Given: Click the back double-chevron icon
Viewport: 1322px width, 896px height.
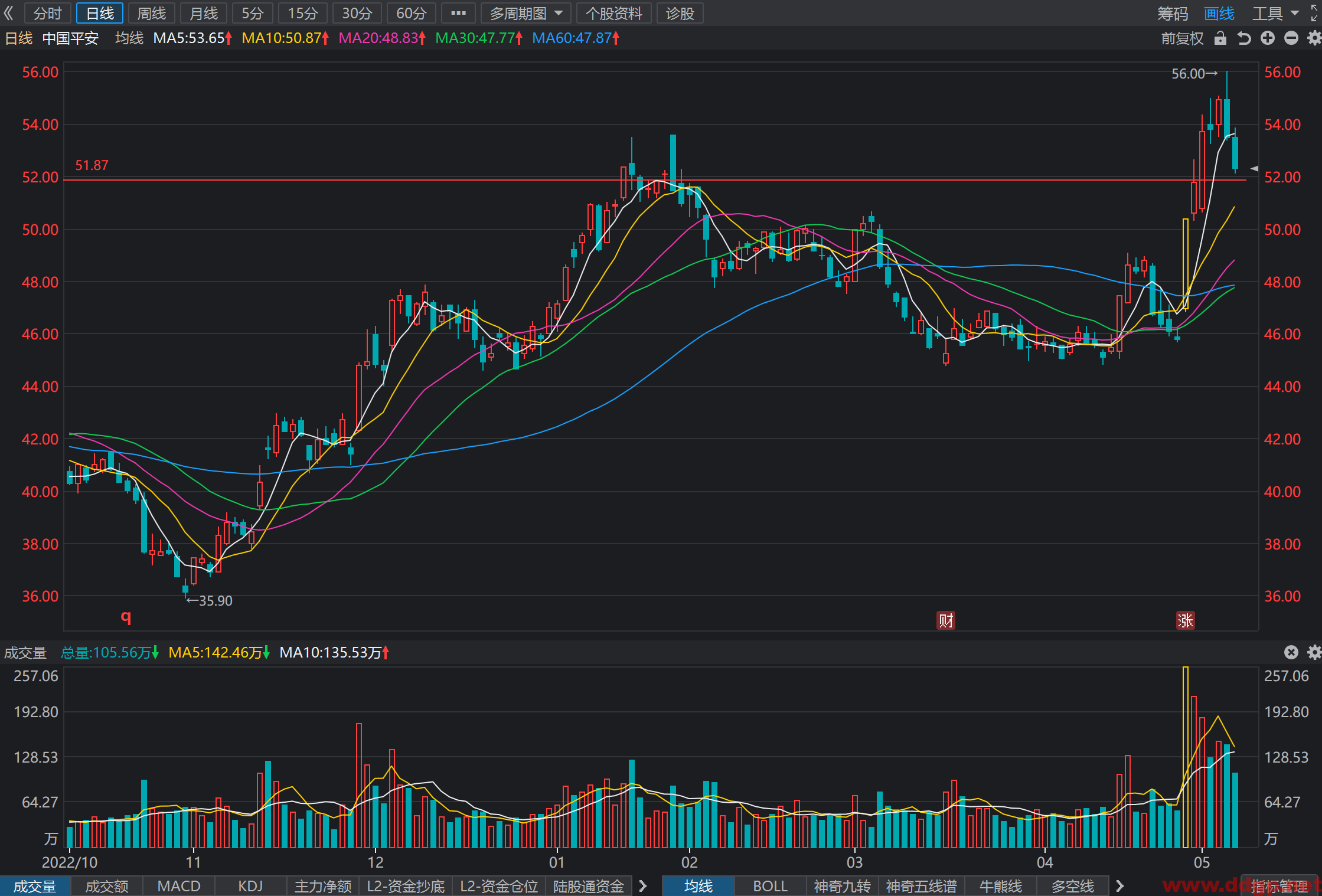Looking at the screenshot, I should tap(8, 13).
